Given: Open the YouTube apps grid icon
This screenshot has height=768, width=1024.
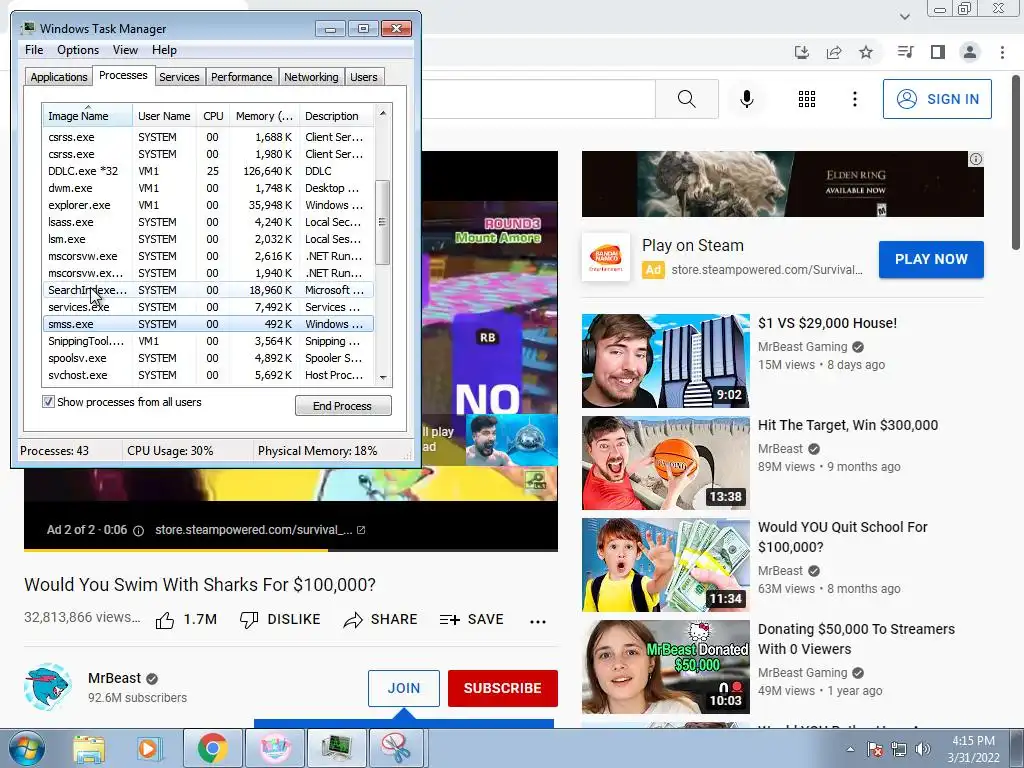Looking at the screenshot, I should (807, 99).
